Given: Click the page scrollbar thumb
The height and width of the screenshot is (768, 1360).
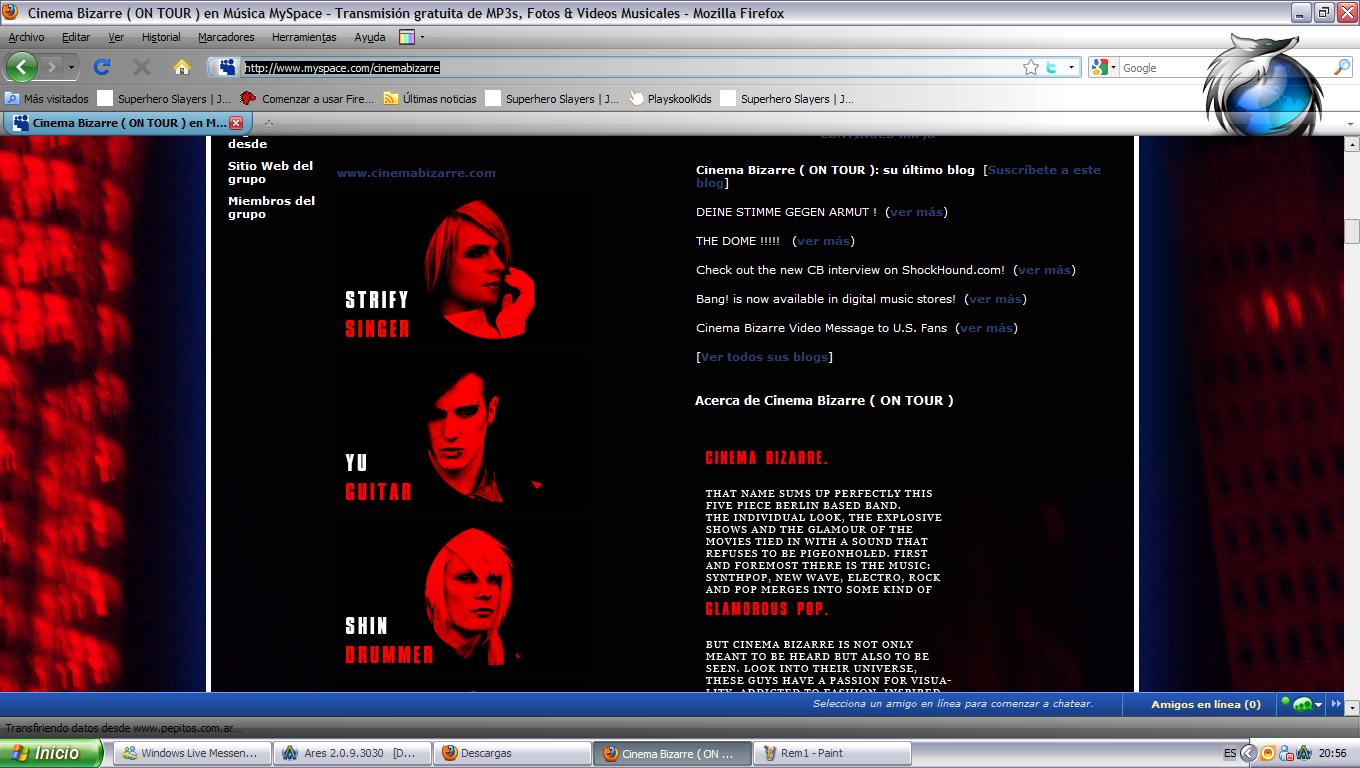Looking at the screenshot, I should point(1351,231).
